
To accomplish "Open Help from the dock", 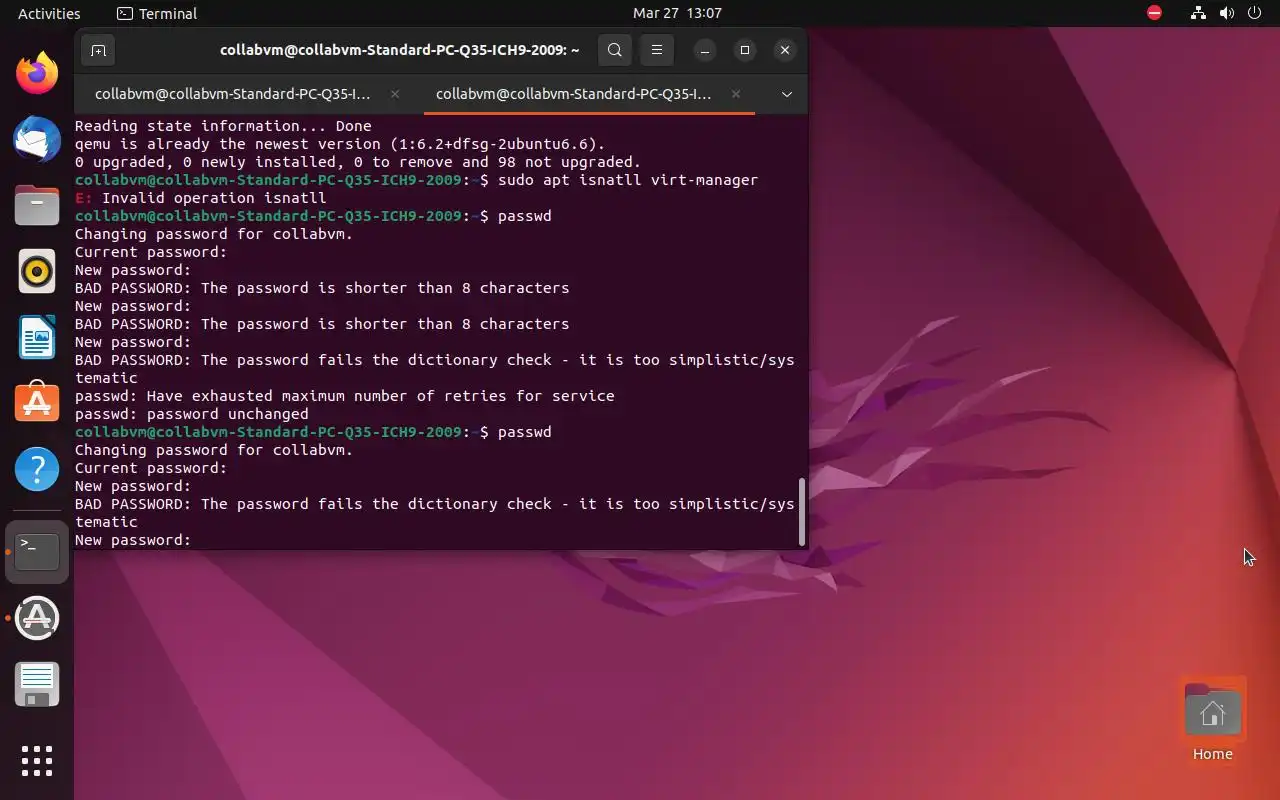I will coord(37,468).
